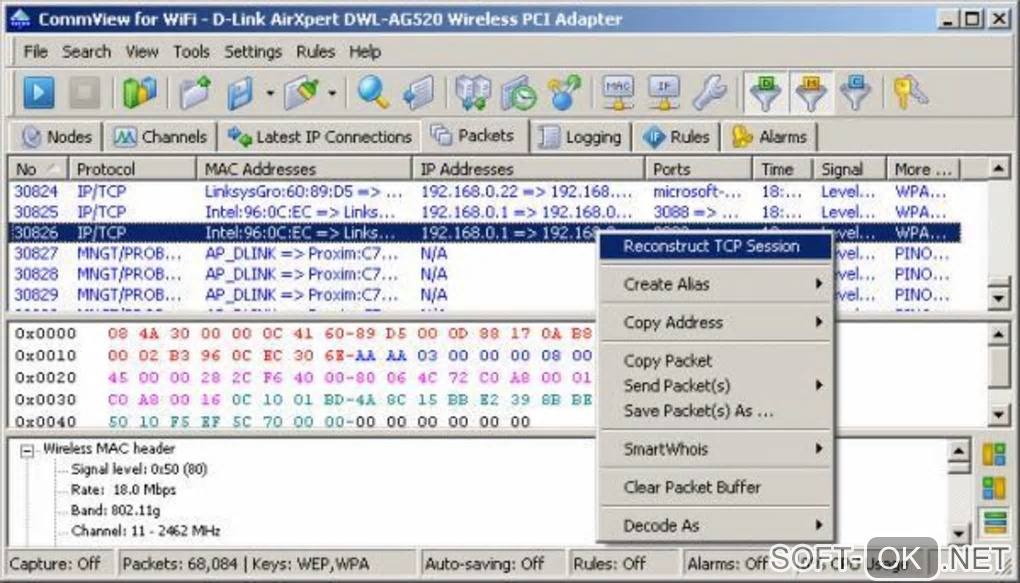Switch to the Alarms tab
The height and width of the screenshot is (583, 1020).
coord(770,137)
